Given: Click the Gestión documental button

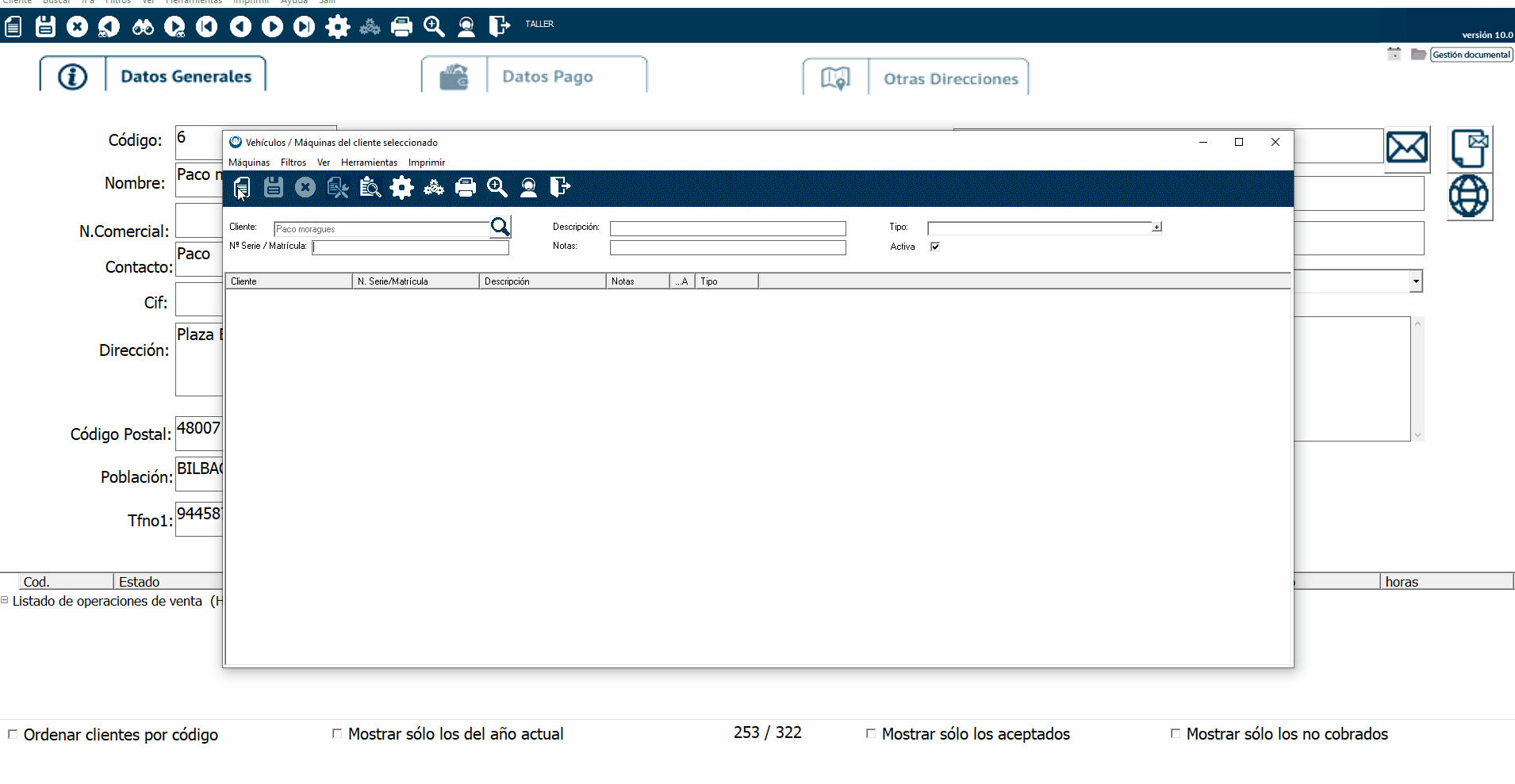Looking at the screenshot, I should click(x=1471, y=55).
